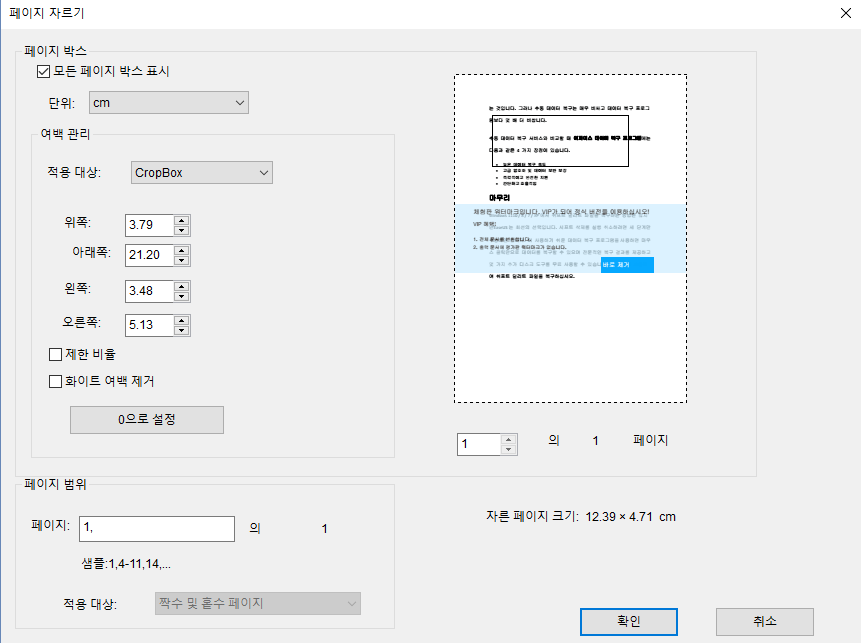Image resolution: width=861 pixels, height=643 pixels.
Task: Increase the 위쪽 margin with up arrow
Action: 182,220
